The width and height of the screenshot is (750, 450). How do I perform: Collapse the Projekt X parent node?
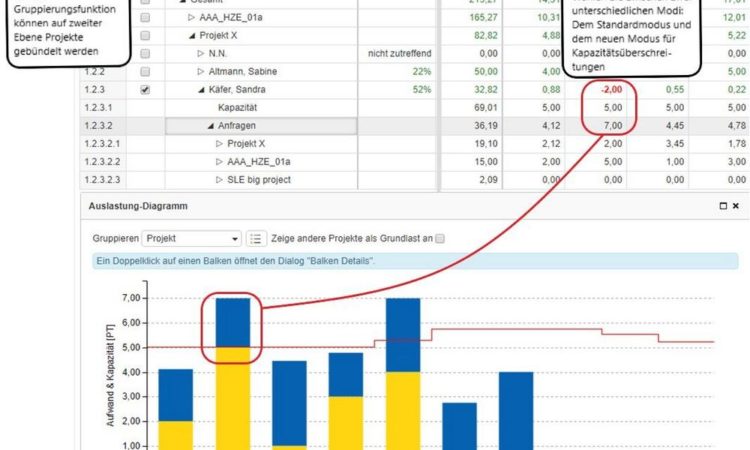click(x=192, y=36)
